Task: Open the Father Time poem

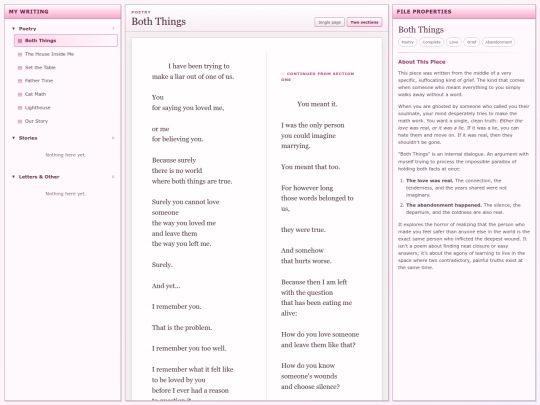Action: click(66, 81)
